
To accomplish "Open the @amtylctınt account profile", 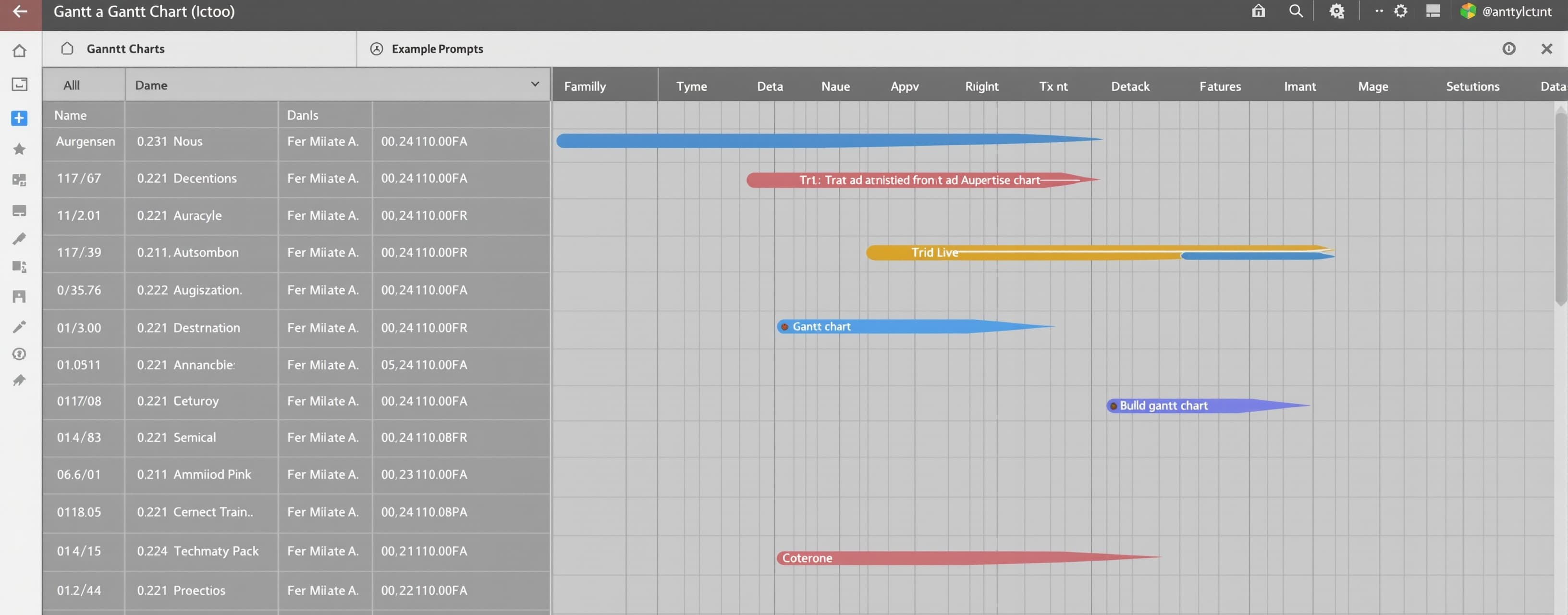I will pos(1506,11).
